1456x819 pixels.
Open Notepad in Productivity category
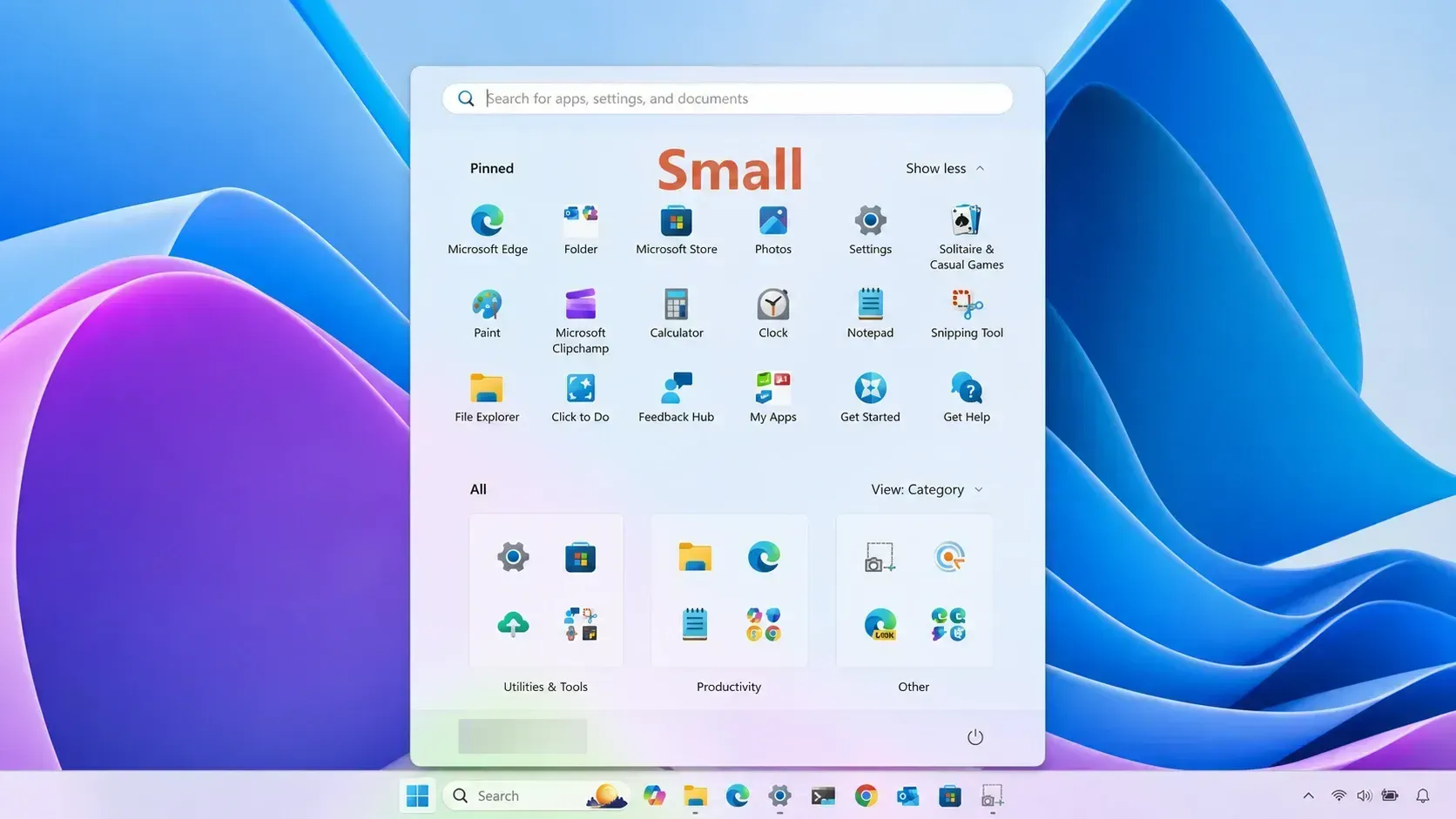click(695, 624)
